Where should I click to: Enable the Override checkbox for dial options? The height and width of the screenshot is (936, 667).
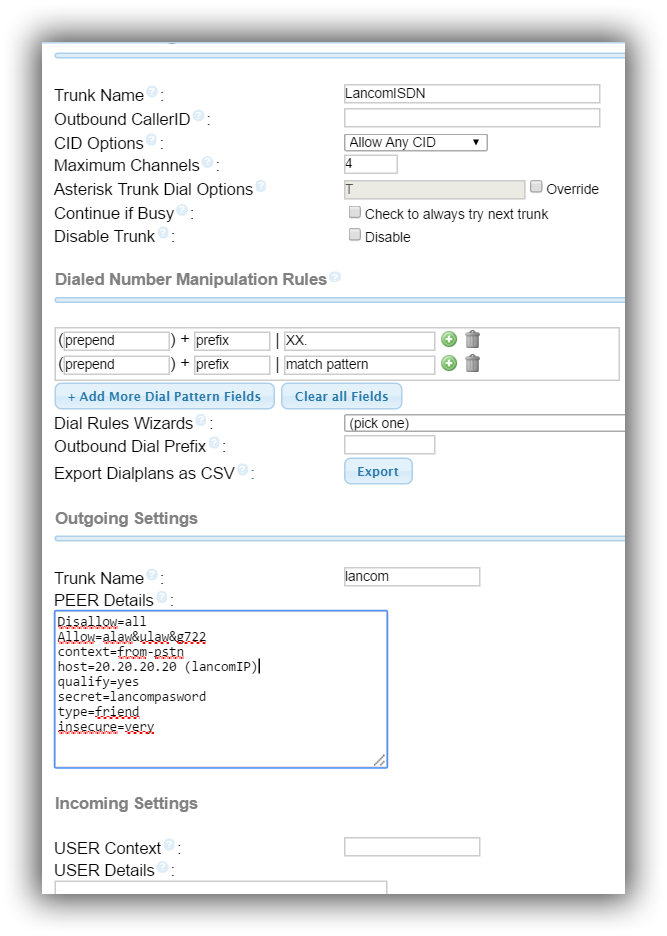pos(536,187)
